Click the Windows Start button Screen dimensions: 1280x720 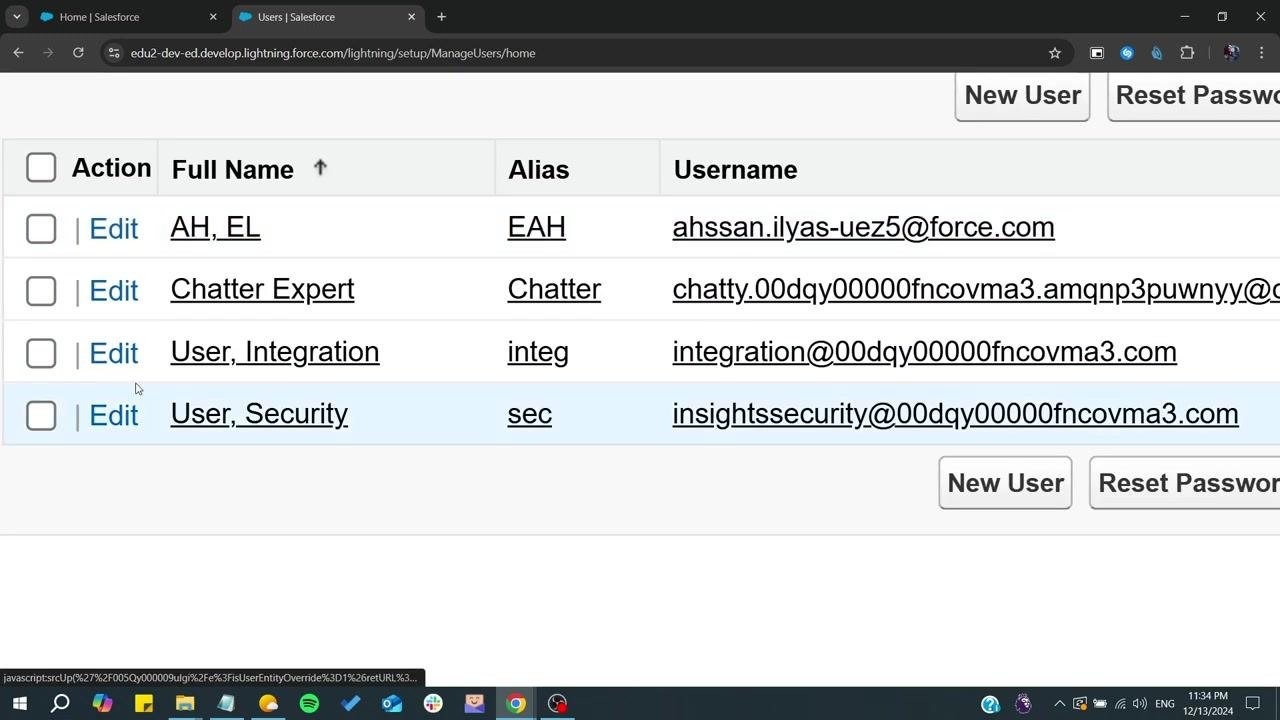pyautogui.click(x=19, y=703)
